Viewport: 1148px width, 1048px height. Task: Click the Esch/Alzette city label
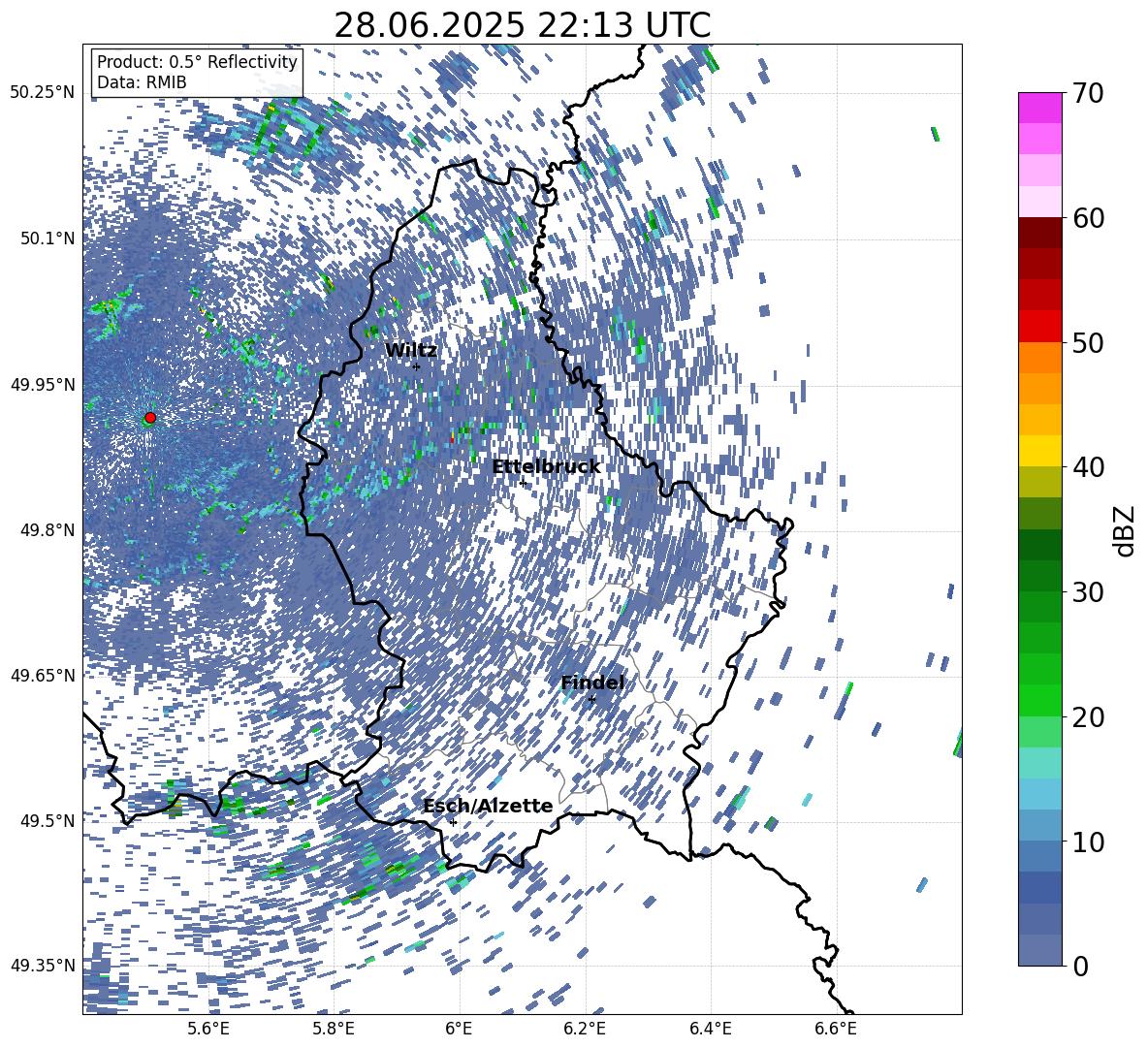[x=488, y=807]
